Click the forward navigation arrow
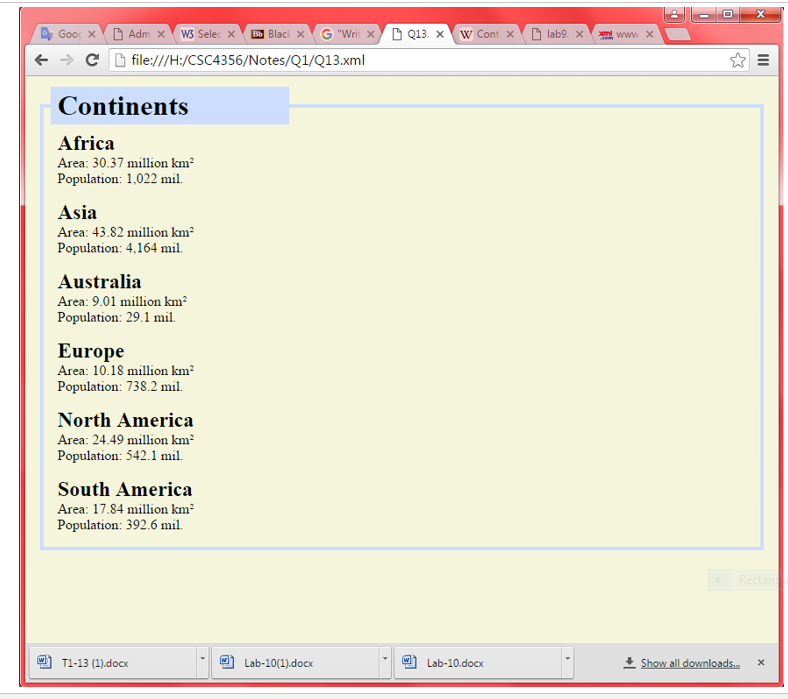788x699 pixels. coord(66,60)
